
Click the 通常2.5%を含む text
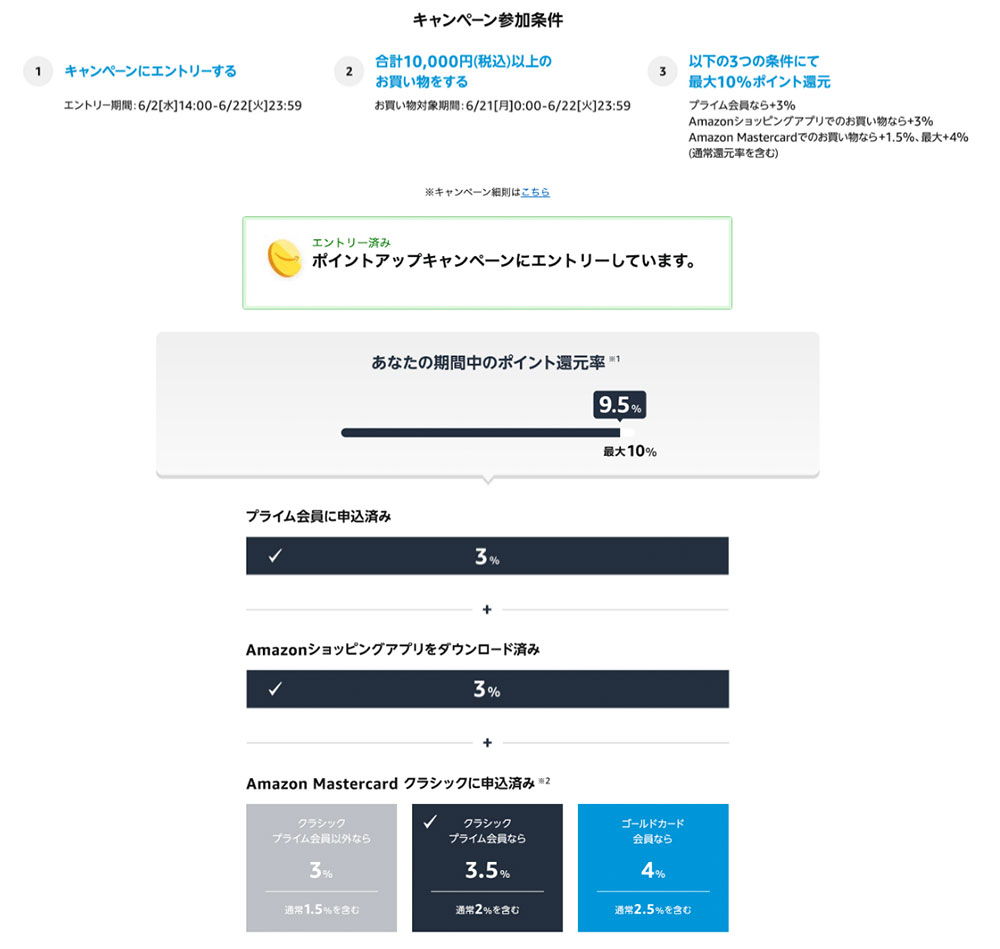click(x=653, y=909)
